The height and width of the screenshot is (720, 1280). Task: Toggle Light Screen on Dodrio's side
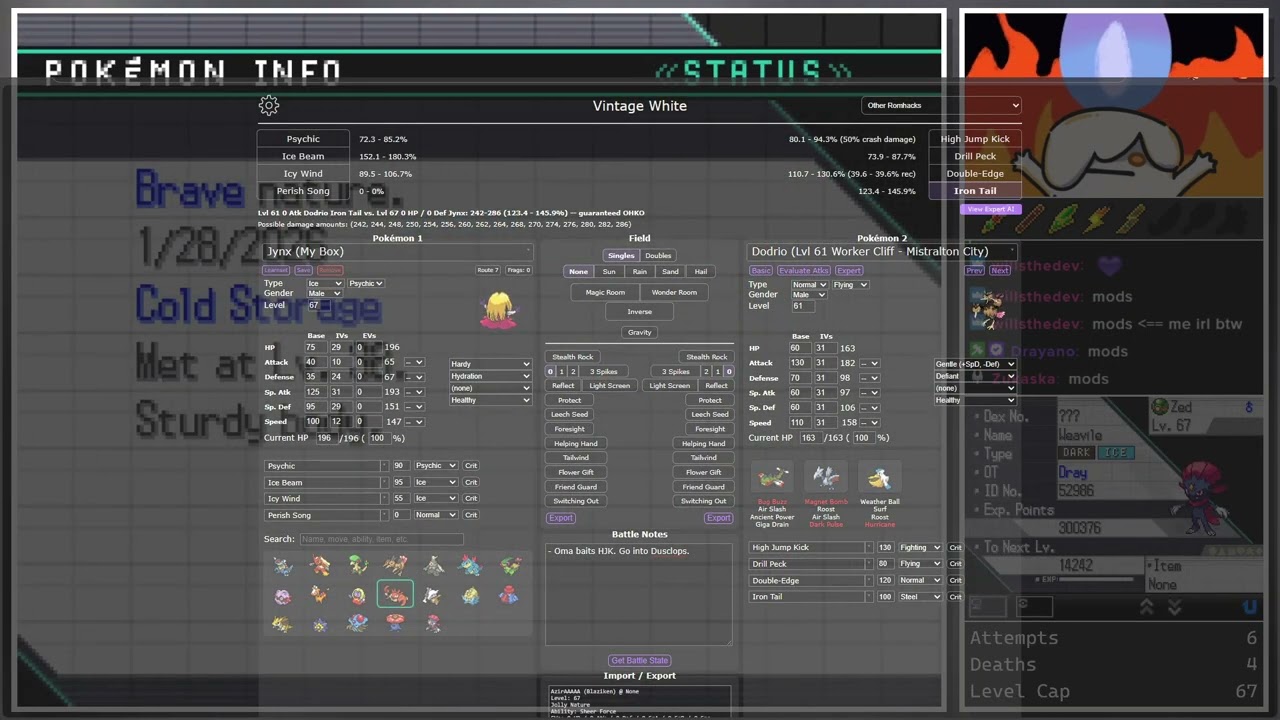669,385
